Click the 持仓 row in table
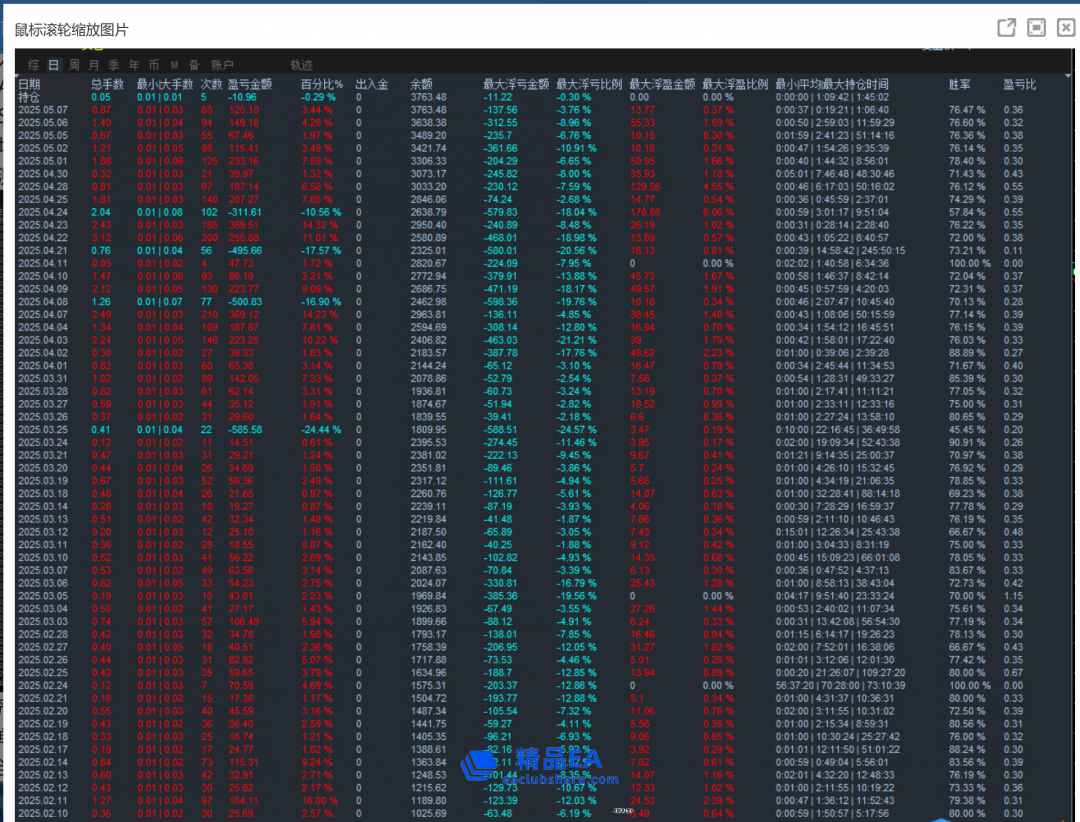Screen dimensions: 1080x822 [29, 97]
